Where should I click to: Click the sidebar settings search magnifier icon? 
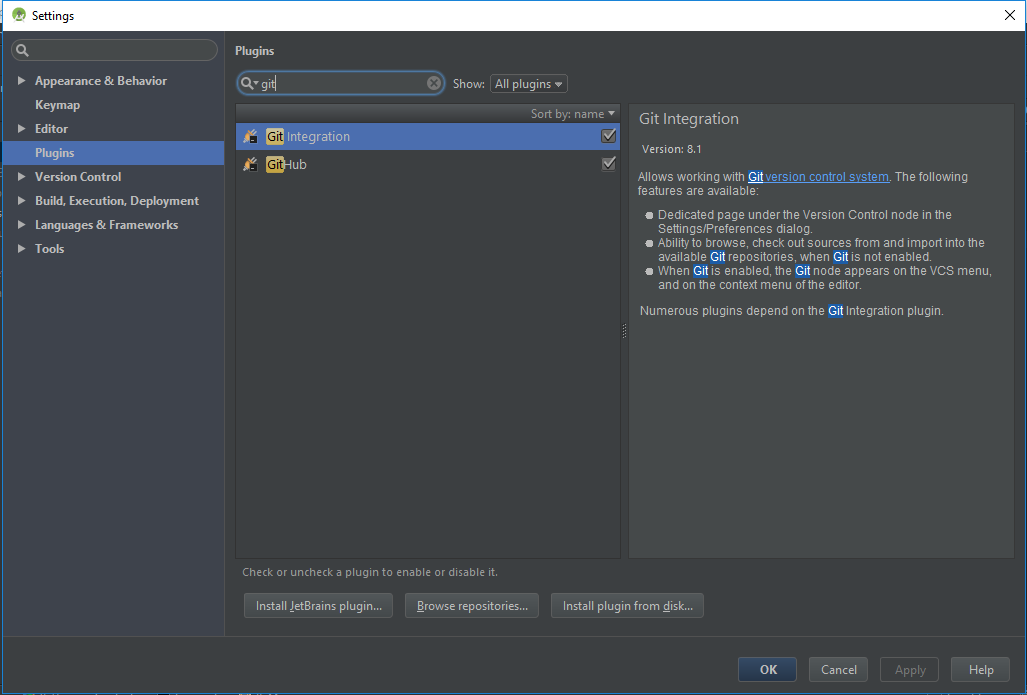(x=23, y=50)
